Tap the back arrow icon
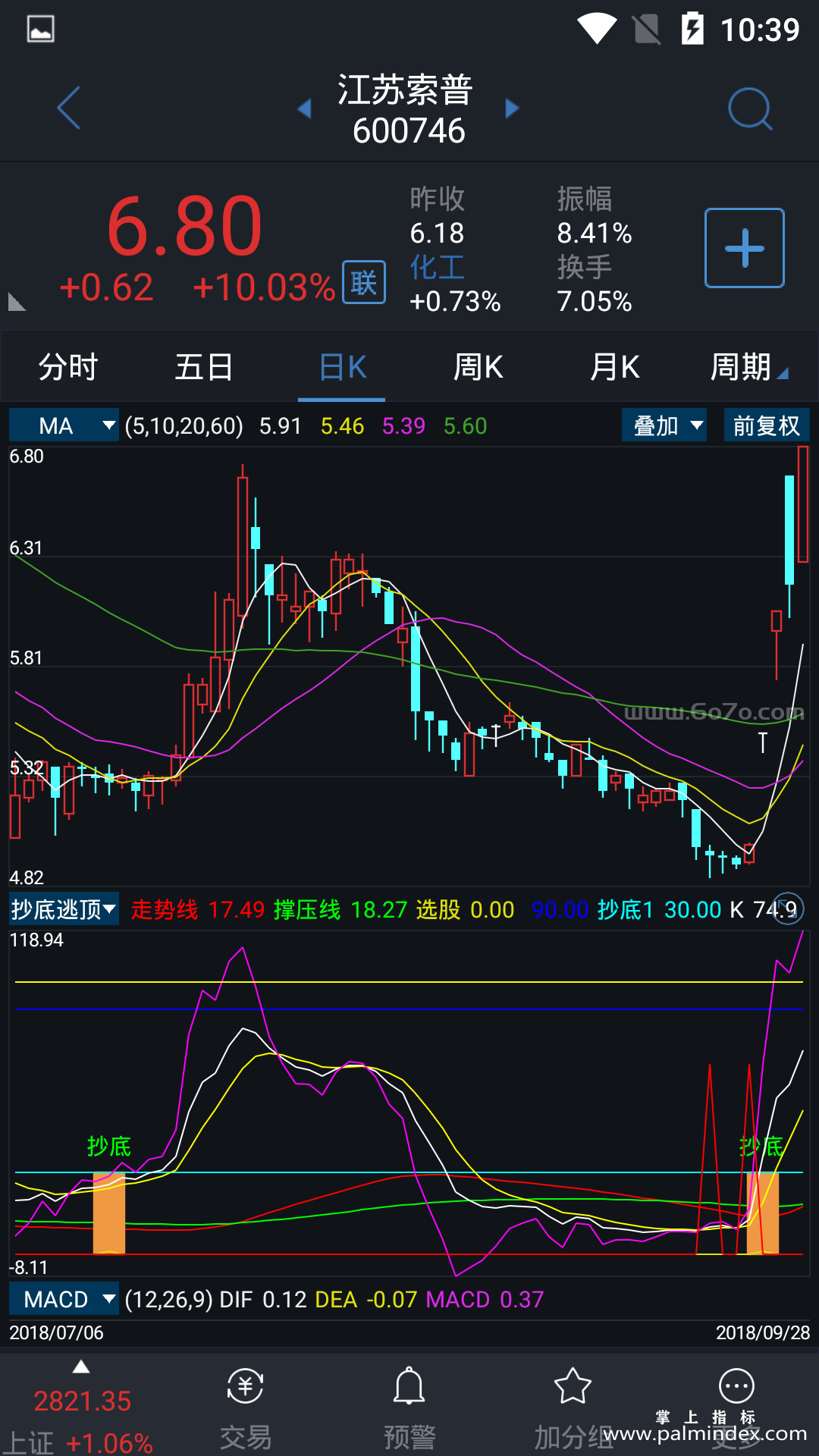Image resolution: width=819 pixels, height=1456 pixels. [68, 108]
